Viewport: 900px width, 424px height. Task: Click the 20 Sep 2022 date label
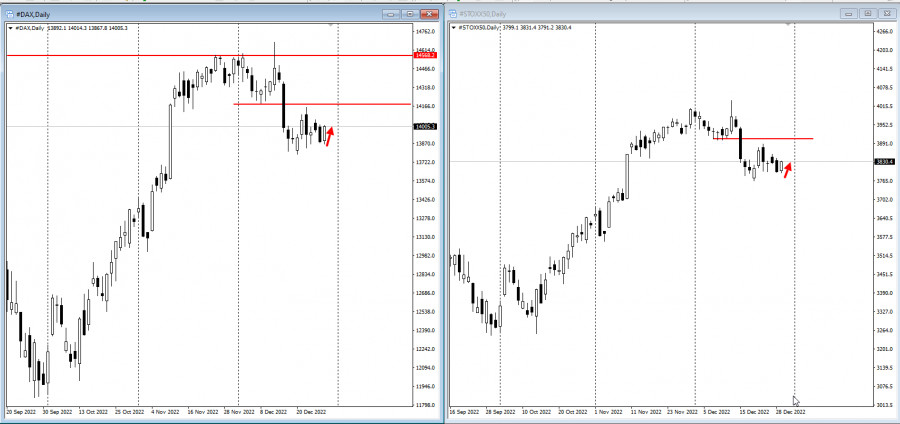coord(21,412)
